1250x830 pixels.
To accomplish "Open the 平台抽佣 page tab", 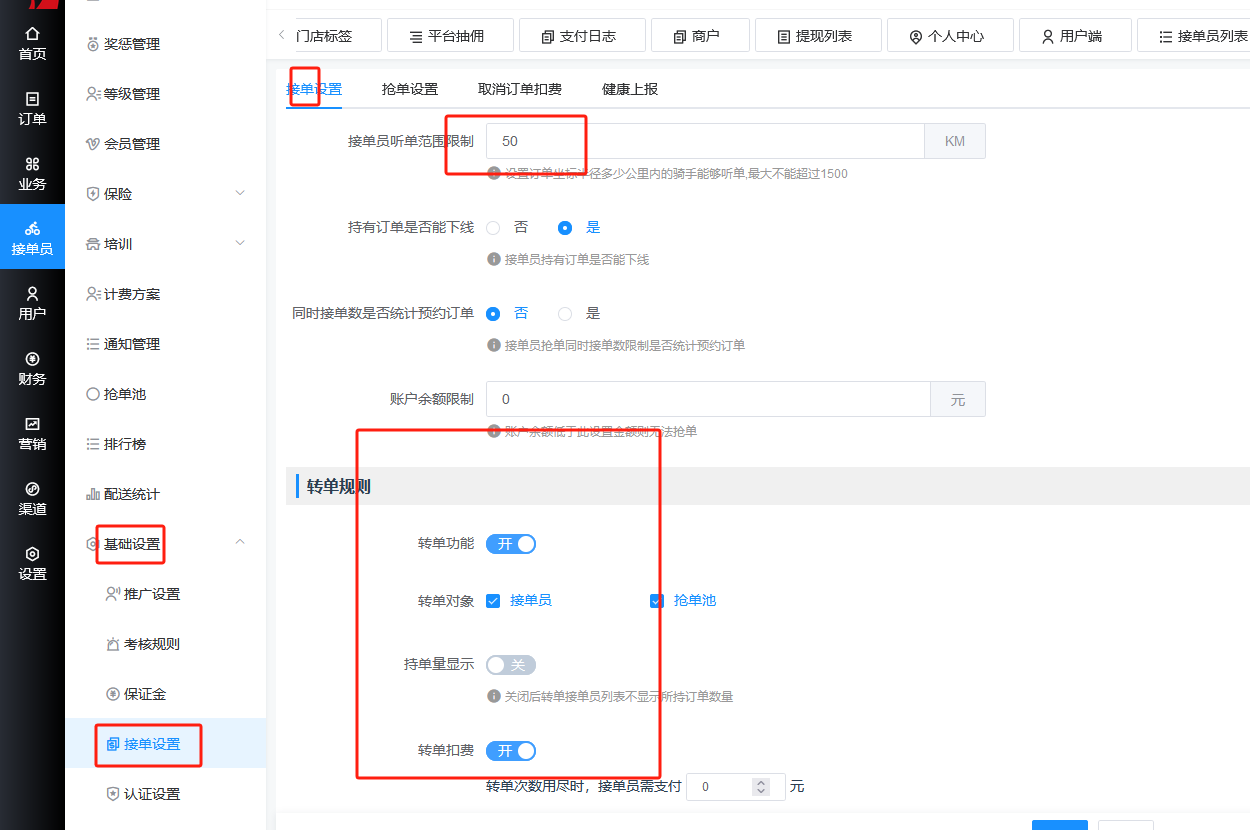I will click(449, 36).
